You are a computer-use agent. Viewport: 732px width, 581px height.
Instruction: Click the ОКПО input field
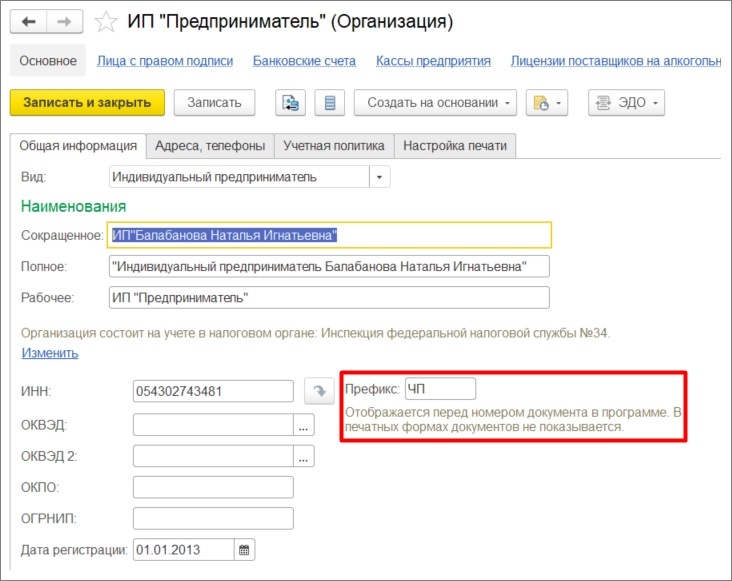point(213,487)
